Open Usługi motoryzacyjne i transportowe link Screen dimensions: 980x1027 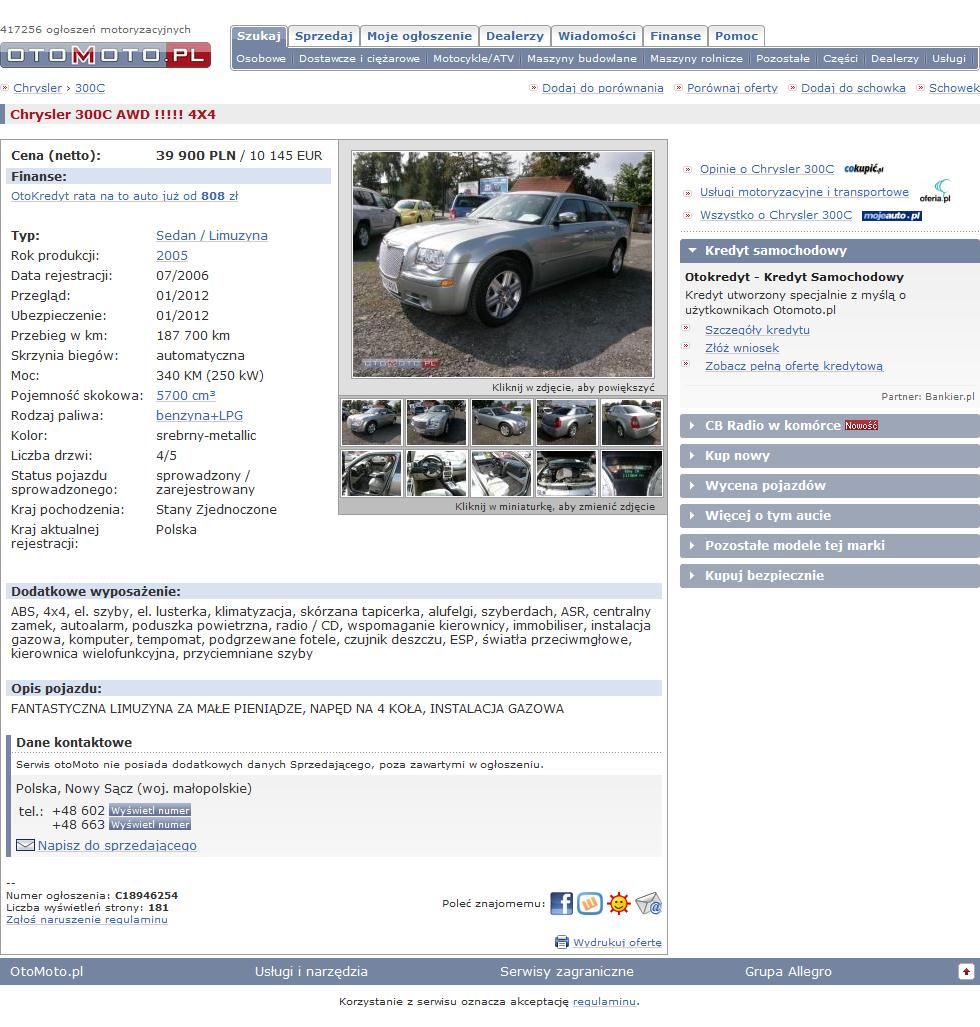(804, 192)
